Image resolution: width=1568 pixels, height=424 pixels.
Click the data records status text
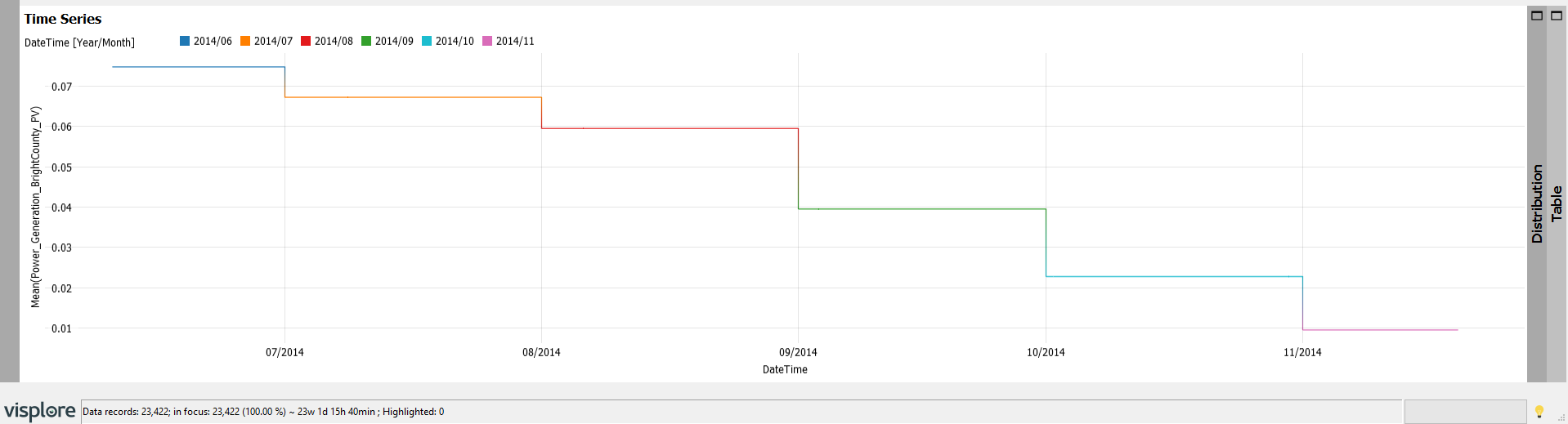[263, 412]
